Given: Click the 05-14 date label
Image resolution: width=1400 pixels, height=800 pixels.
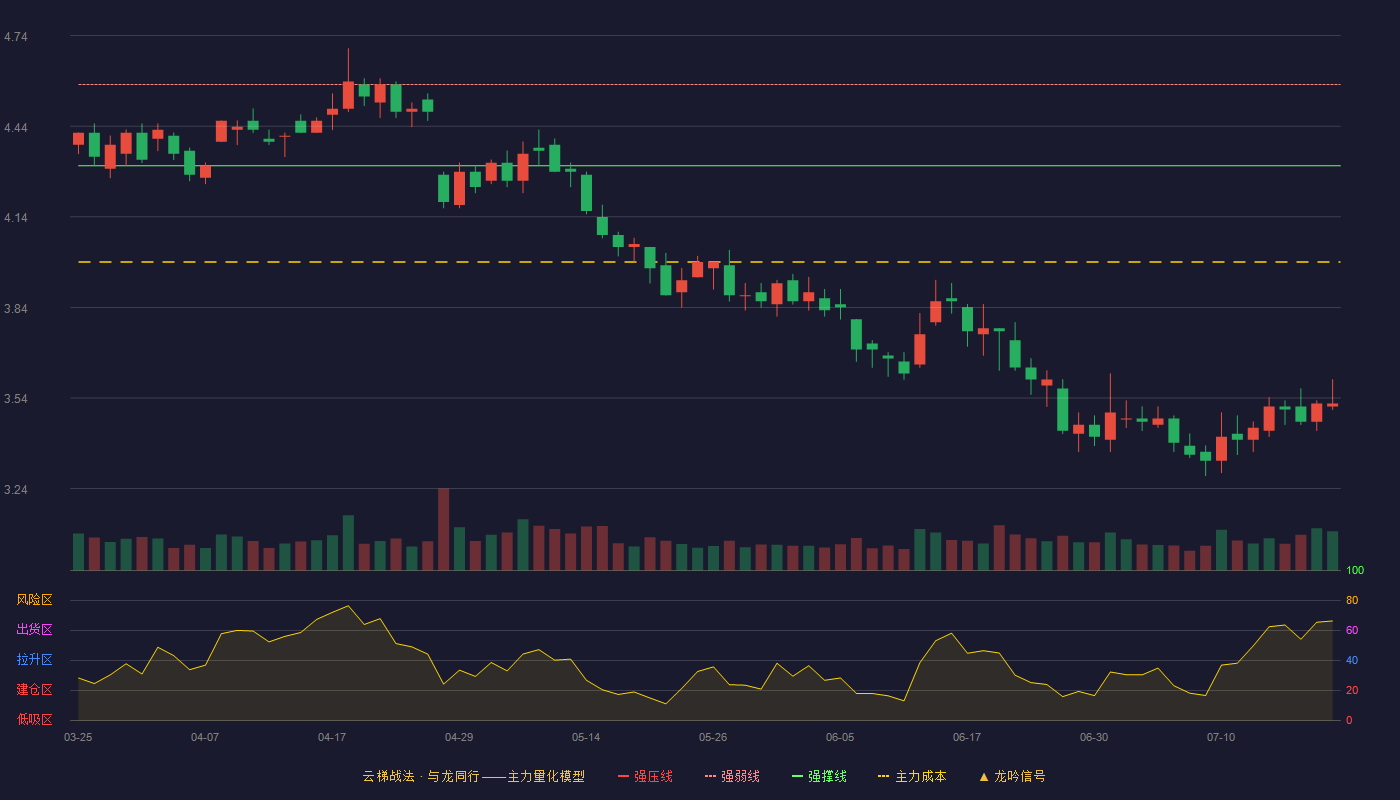Looking at the screenshot, I should pos(586,737).
